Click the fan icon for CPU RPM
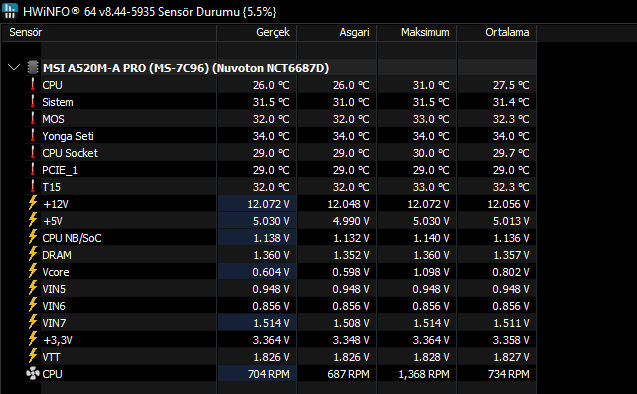The image size is (637, 394). (x=33, y=373)
